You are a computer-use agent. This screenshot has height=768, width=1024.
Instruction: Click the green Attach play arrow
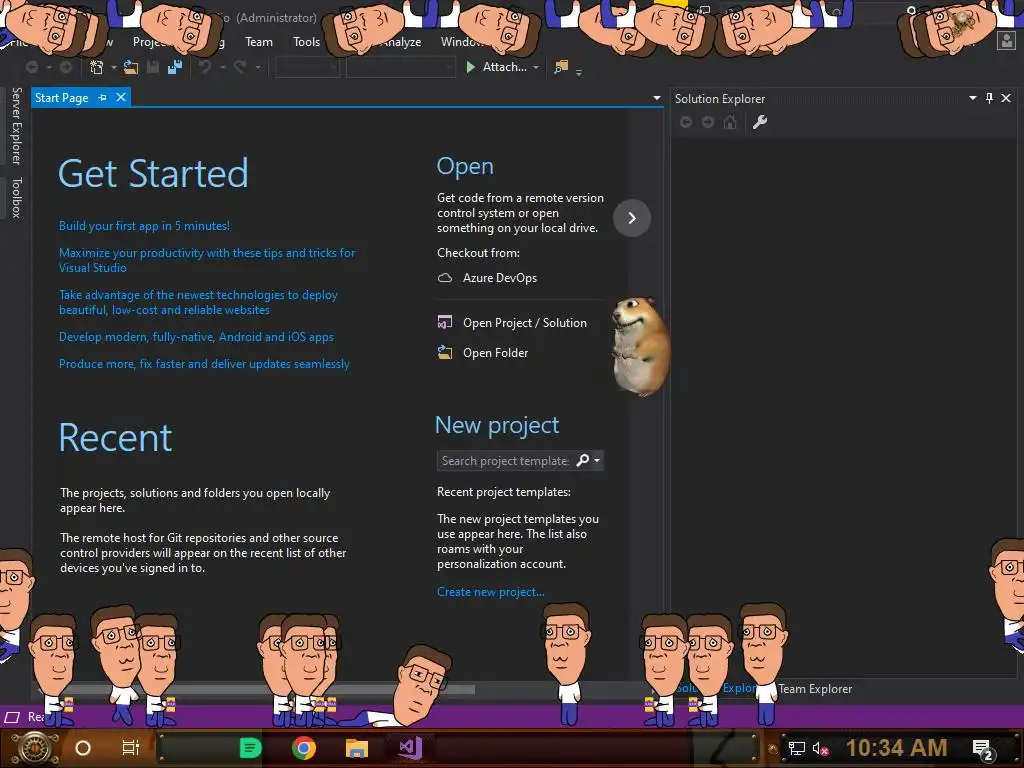click(x=470, y=67)
